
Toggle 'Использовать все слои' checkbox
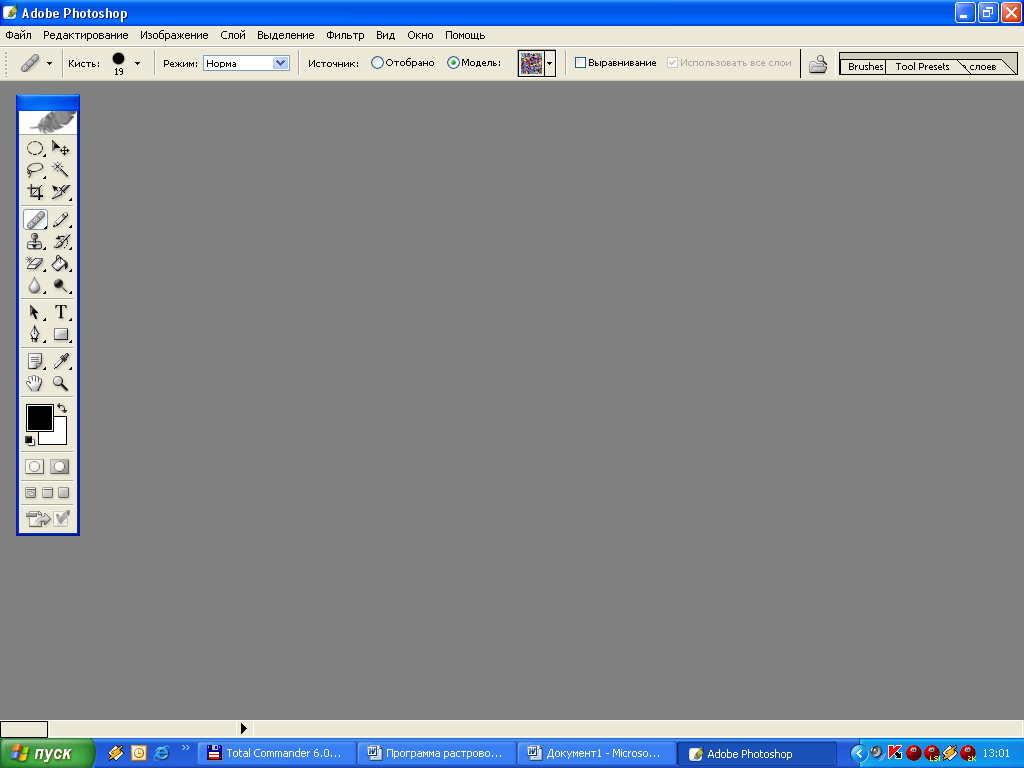tap(672, 63)
